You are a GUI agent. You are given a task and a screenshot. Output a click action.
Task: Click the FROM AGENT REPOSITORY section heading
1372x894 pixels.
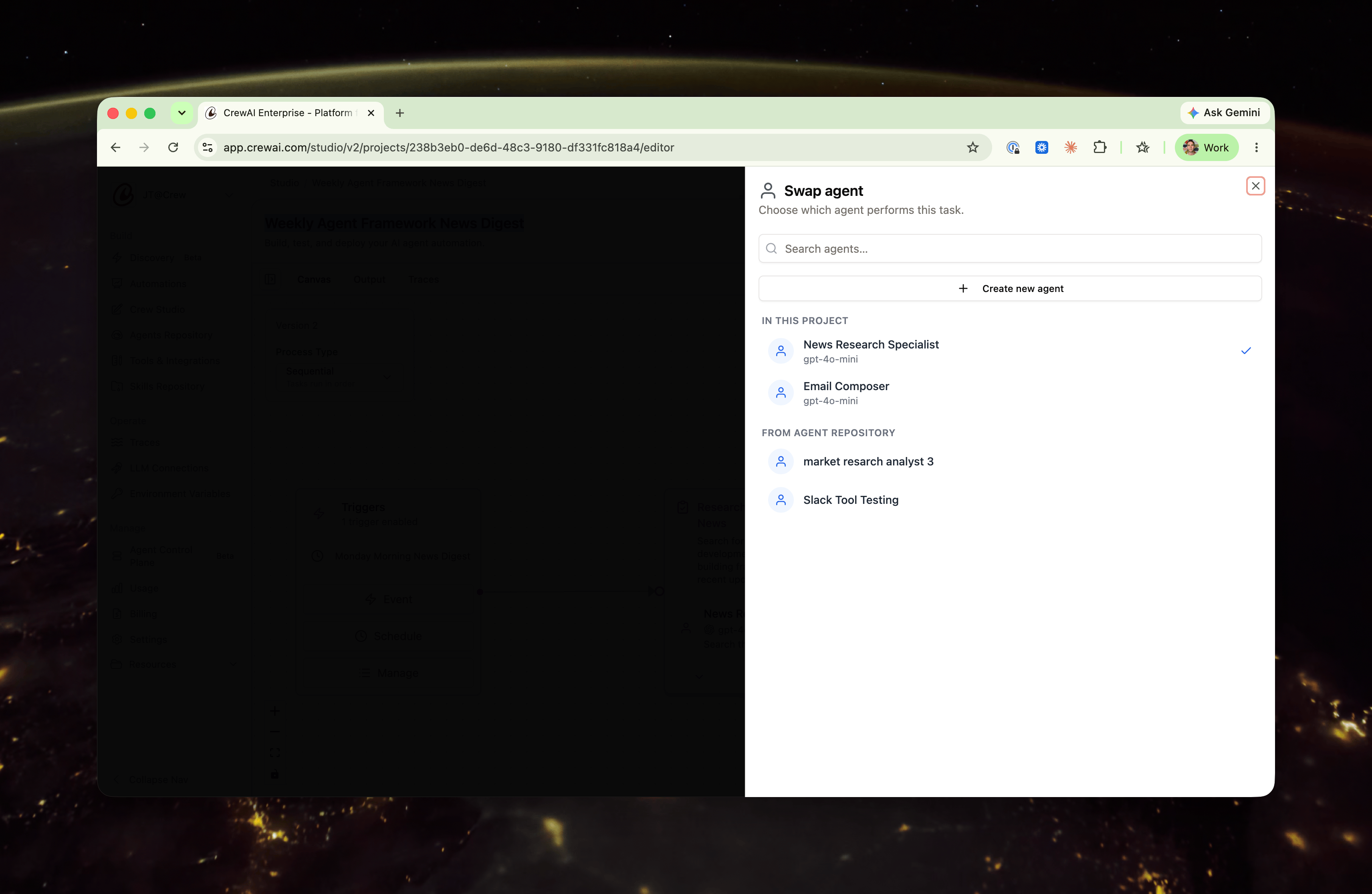coord(828,432)
